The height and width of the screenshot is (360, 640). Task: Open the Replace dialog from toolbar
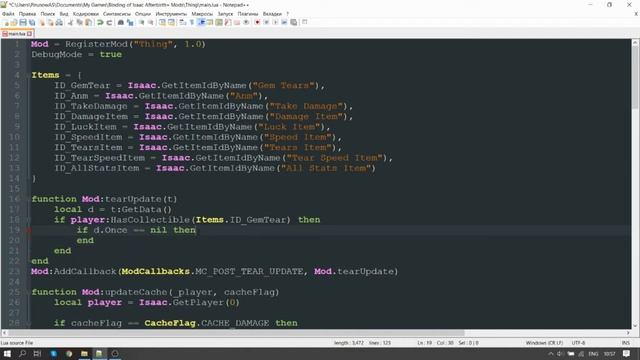point(130,22)
